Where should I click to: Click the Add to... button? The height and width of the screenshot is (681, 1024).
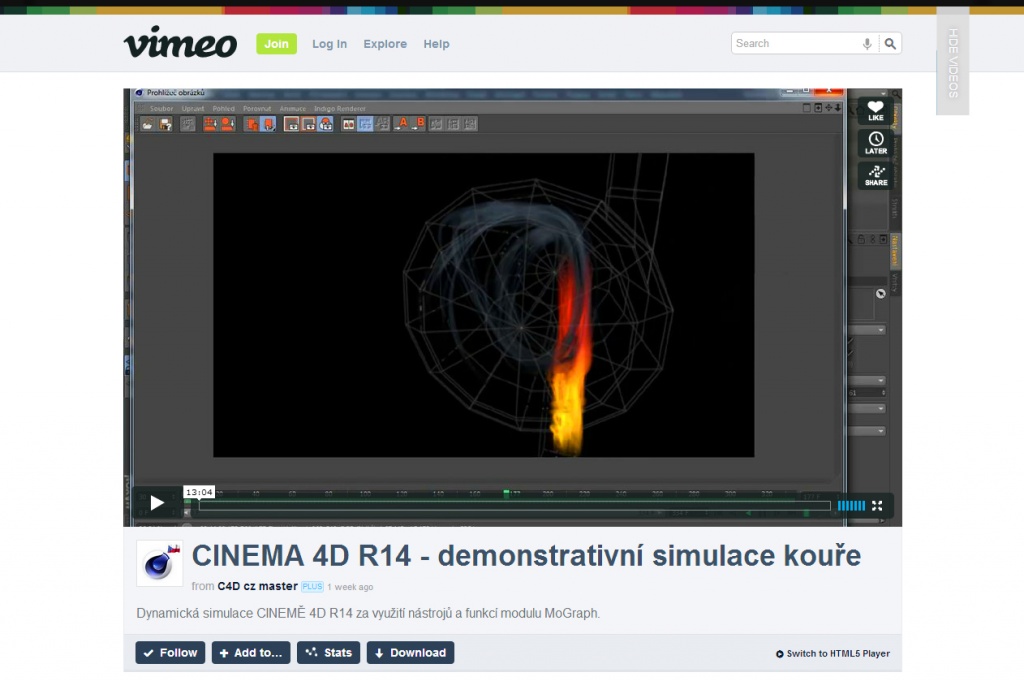(251, 652)
